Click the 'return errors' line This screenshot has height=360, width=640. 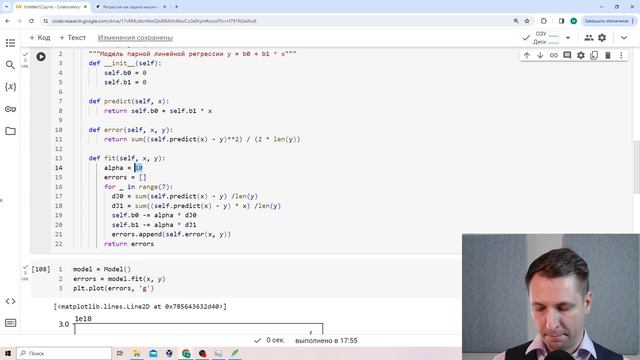tap(129, 244)
